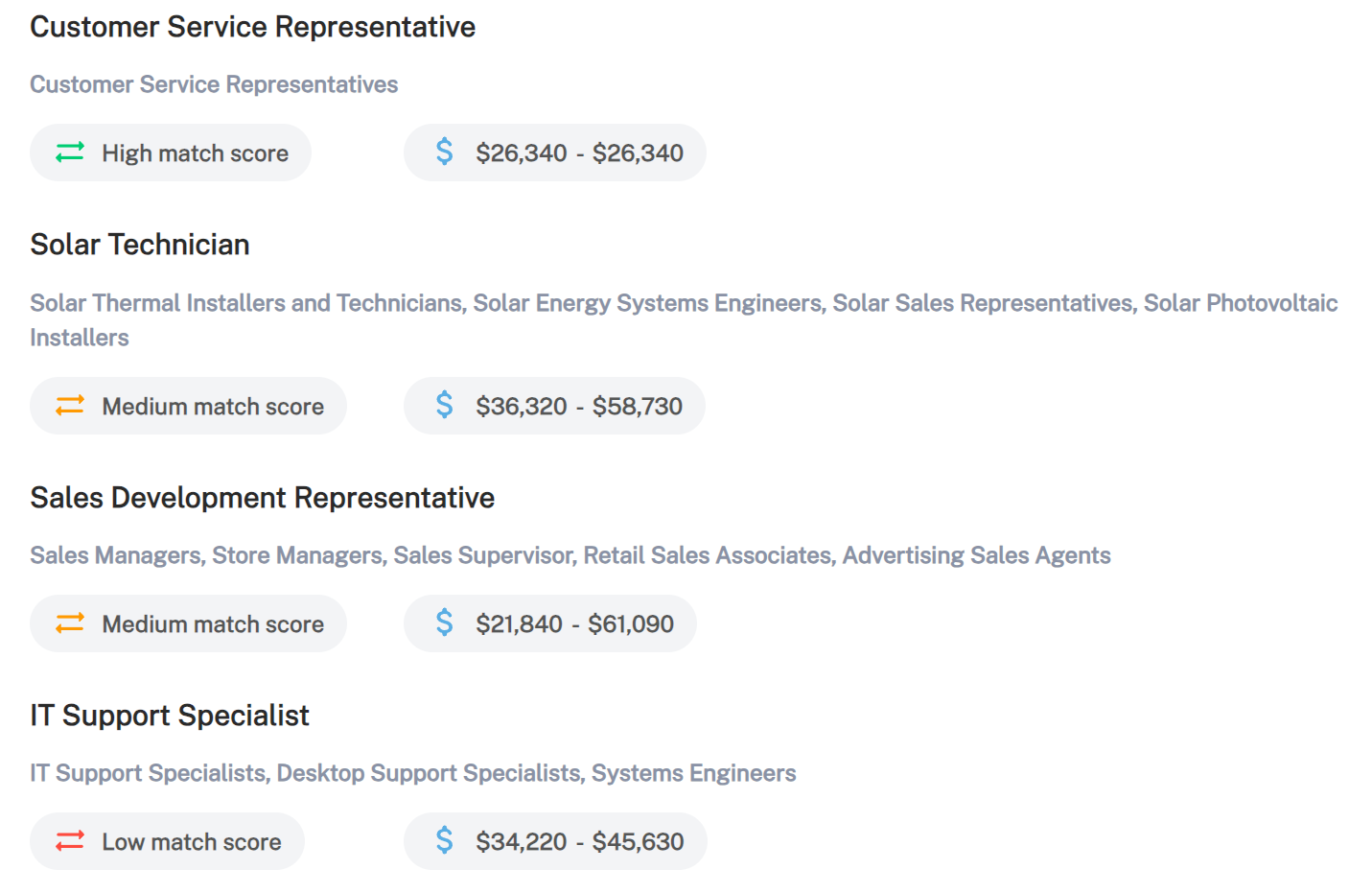Open the Customer Service Representative job title
The width and height of the screenshot is (1372, 893).
pos(252,27)
